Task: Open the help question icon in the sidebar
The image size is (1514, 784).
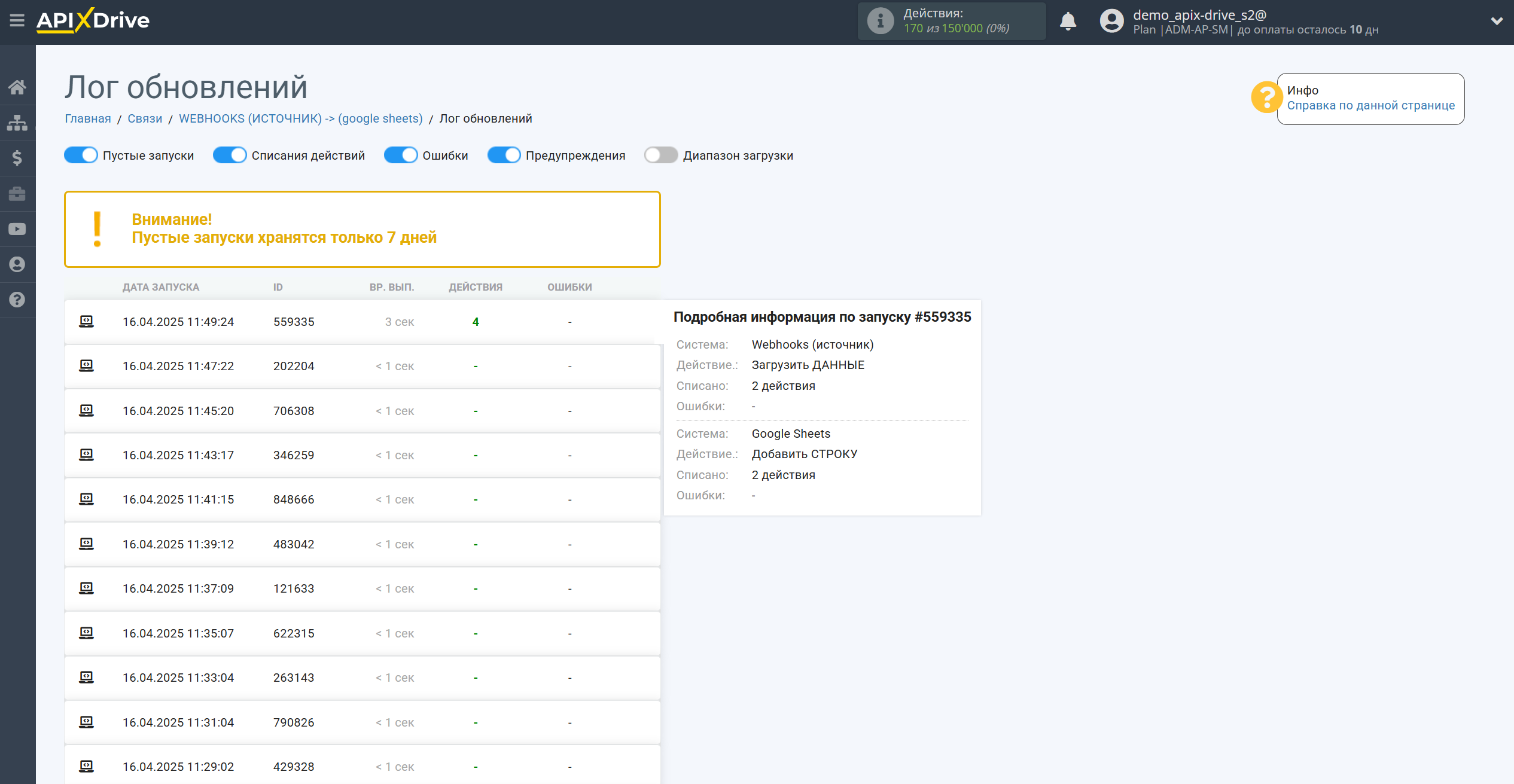Action: coord(17,300)
